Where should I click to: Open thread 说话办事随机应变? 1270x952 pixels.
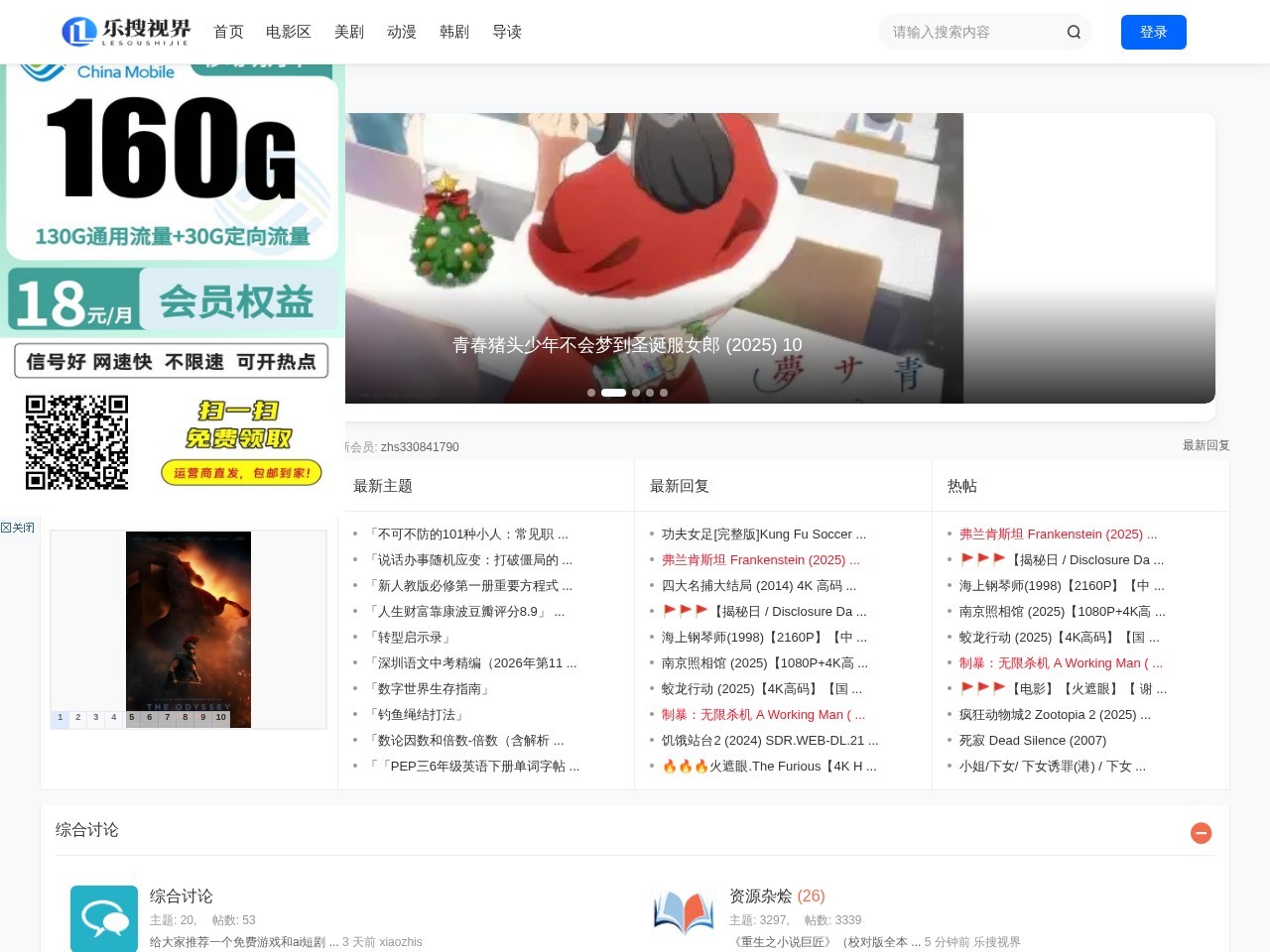469,559
